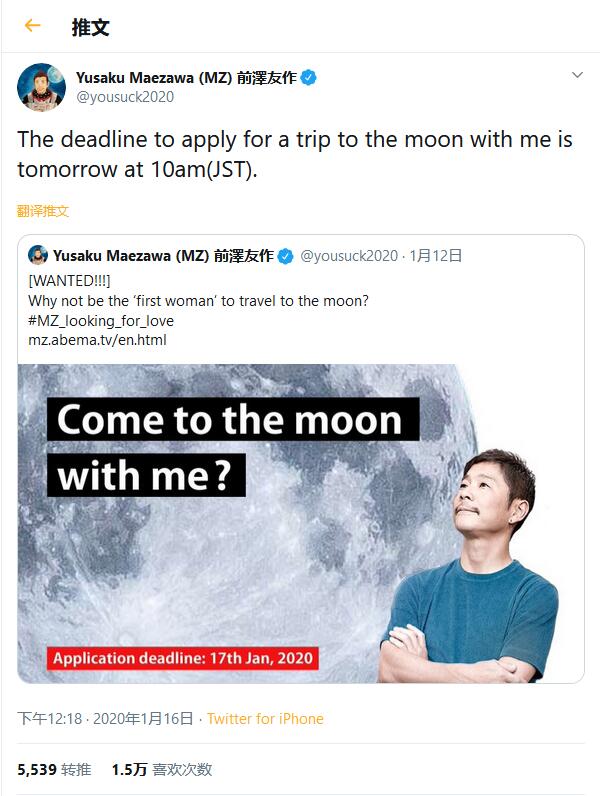Viewport: 600px width, 796px height.
Task: Click the quoted tweet's author name
Action: pyautogui.click(x=163, y=256)
